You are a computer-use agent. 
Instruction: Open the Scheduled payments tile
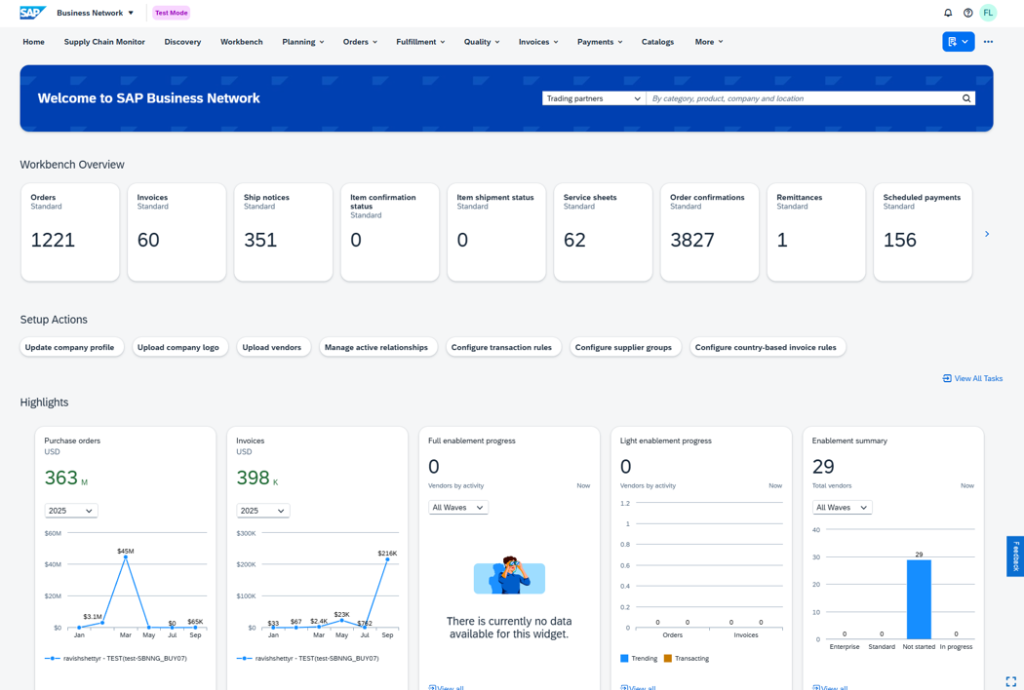click(923, 232)
